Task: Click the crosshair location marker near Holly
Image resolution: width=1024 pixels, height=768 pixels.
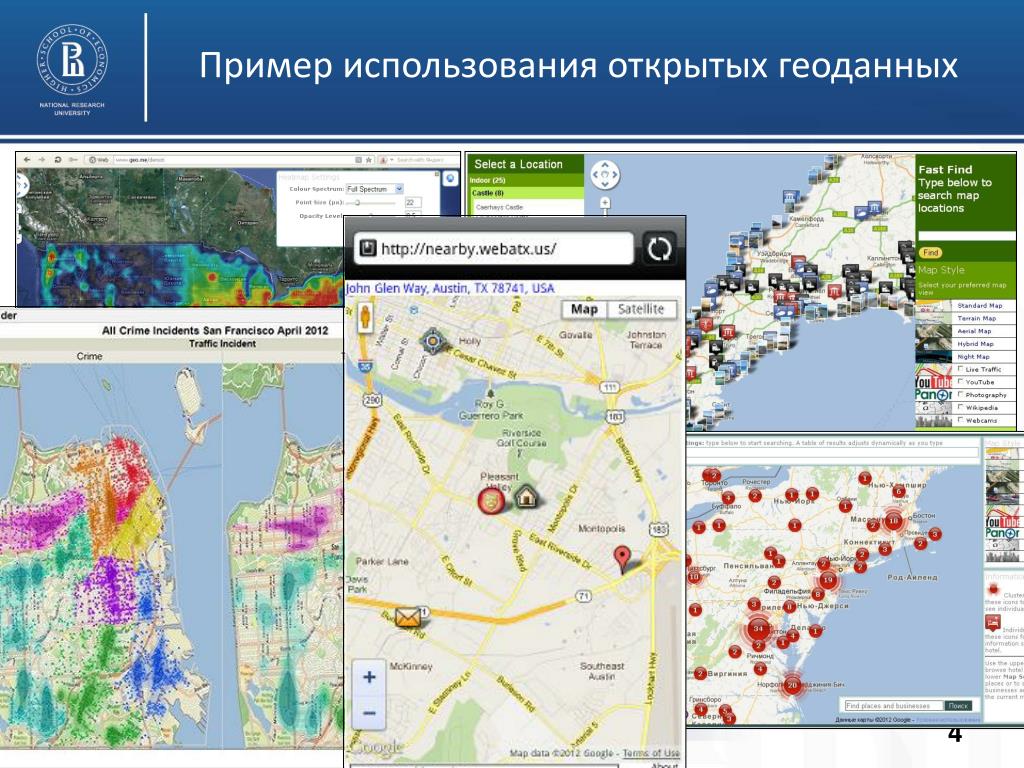Action: click(432, 340)
